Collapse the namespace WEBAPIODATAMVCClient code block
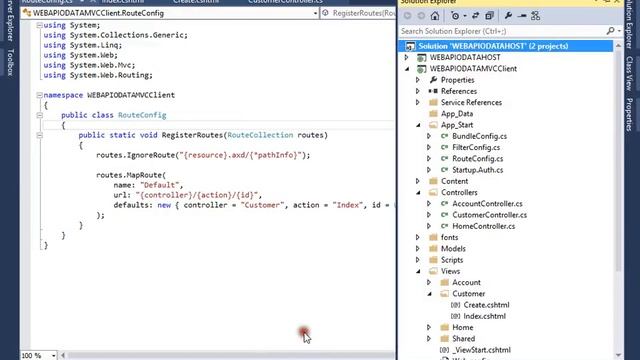 pos(40,95)
